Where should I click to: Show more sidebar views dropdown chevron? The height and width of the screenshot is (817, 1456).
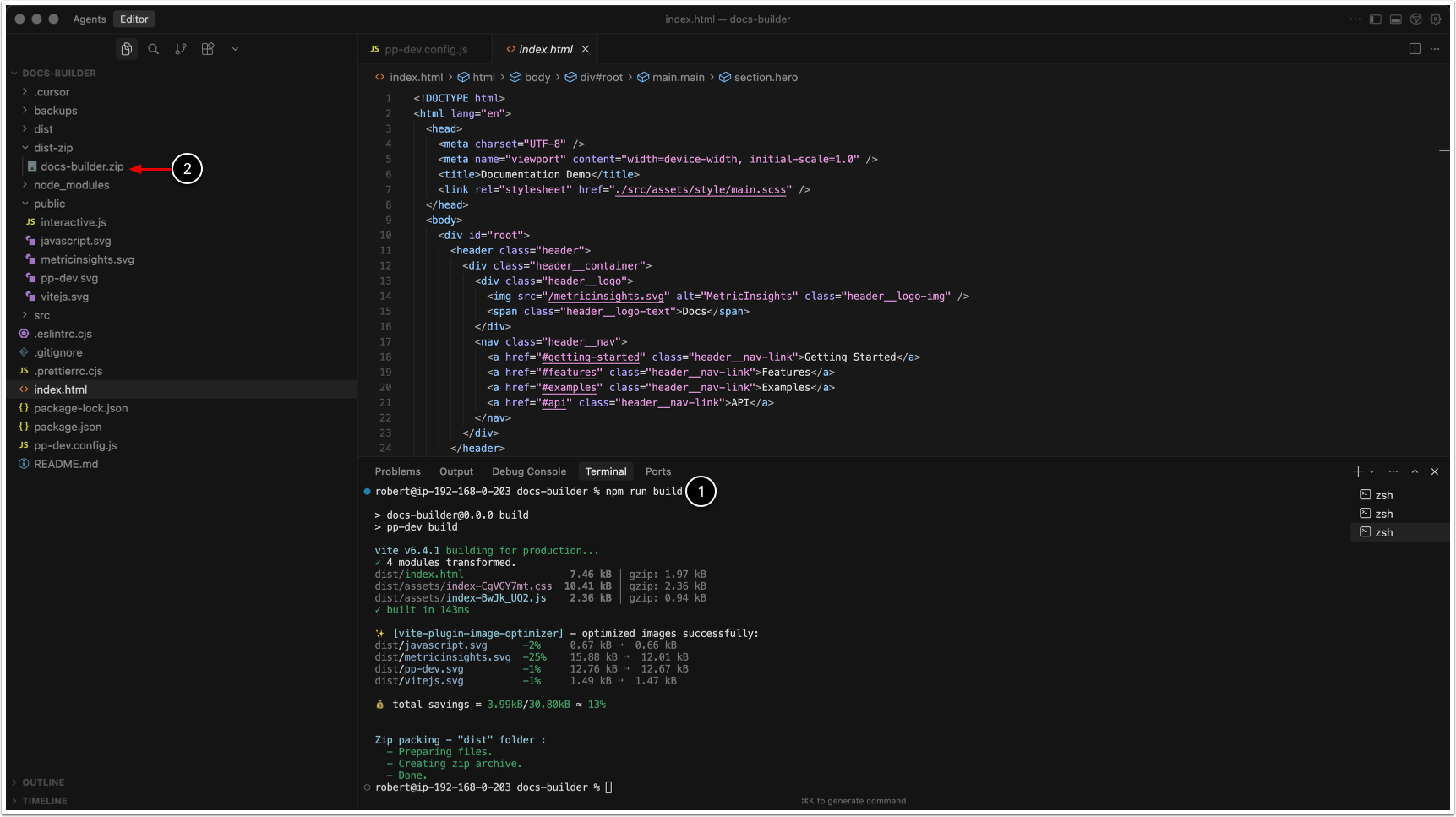235,49
